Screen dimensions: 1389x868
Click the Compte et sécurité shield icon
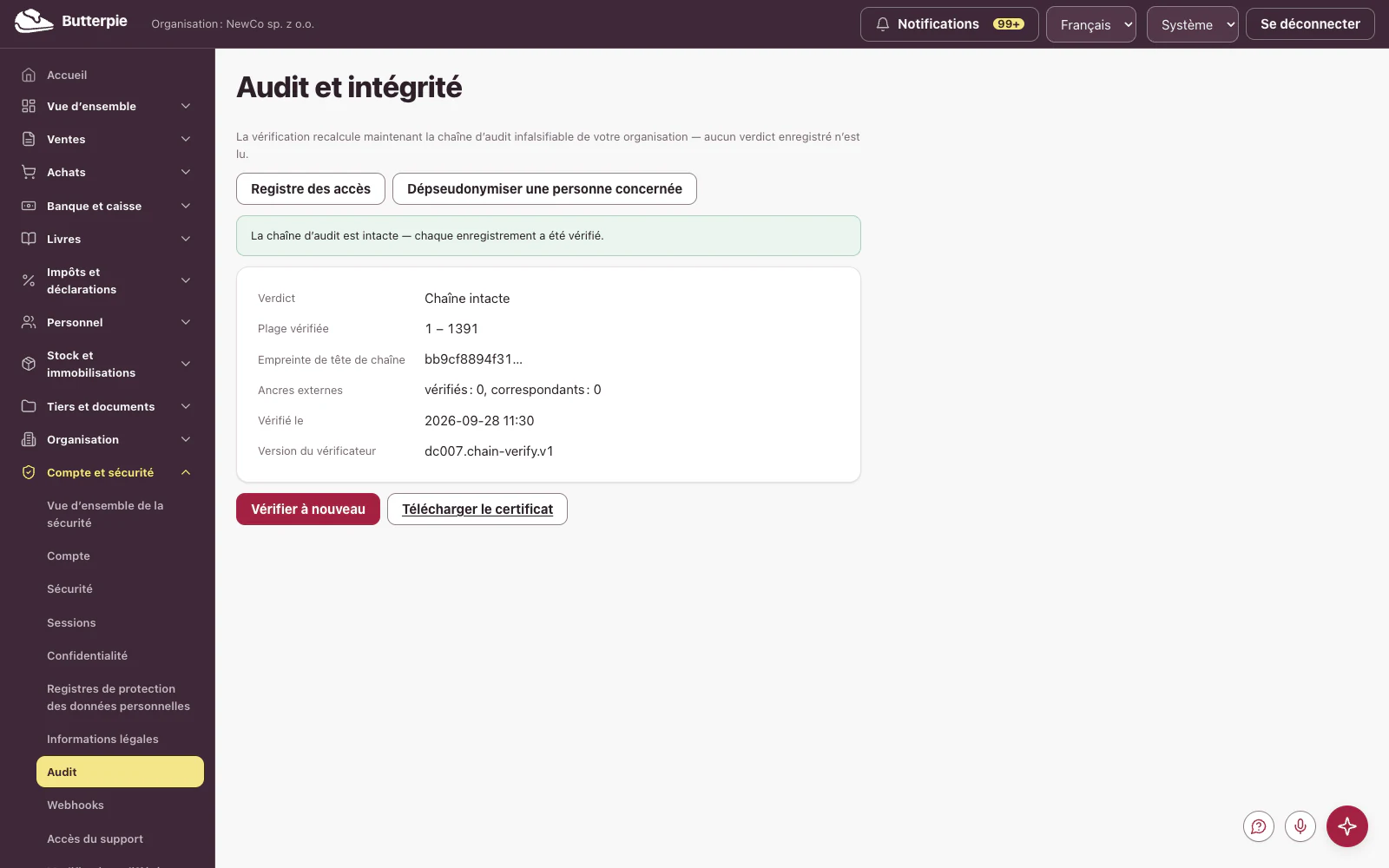(29, 472)
